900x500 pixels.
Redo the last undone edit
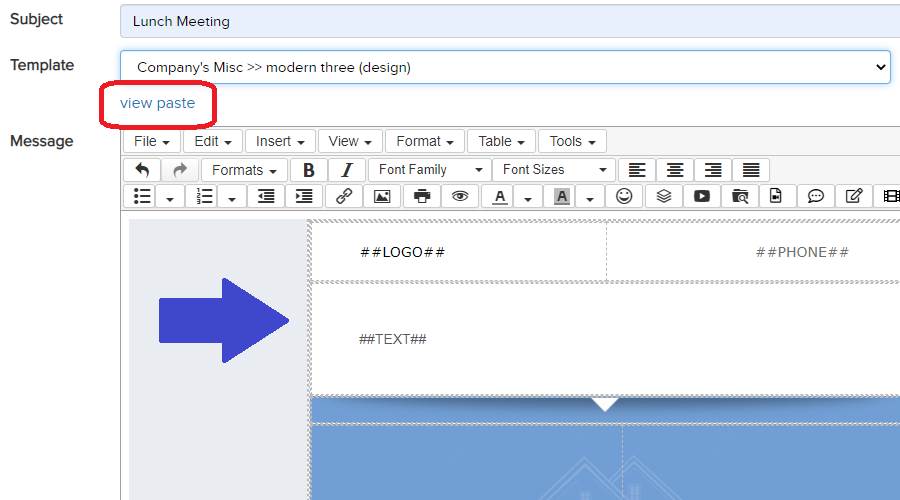coord(180,170)
